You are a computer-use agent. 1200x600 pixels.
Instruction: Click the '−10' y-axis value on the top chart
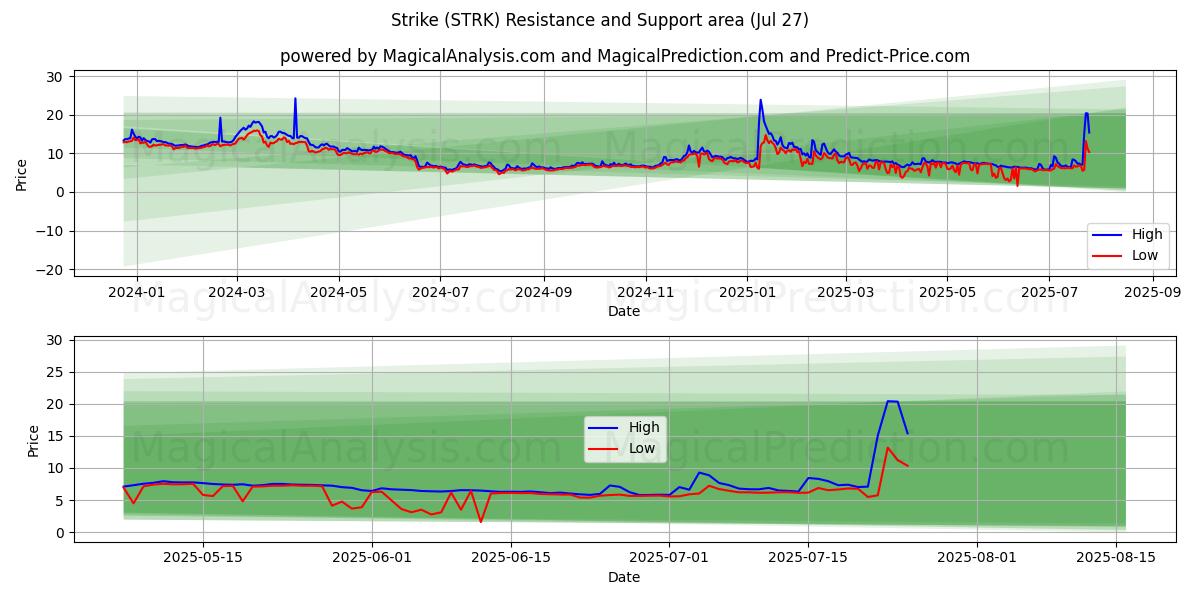click(x=52, y=231)
